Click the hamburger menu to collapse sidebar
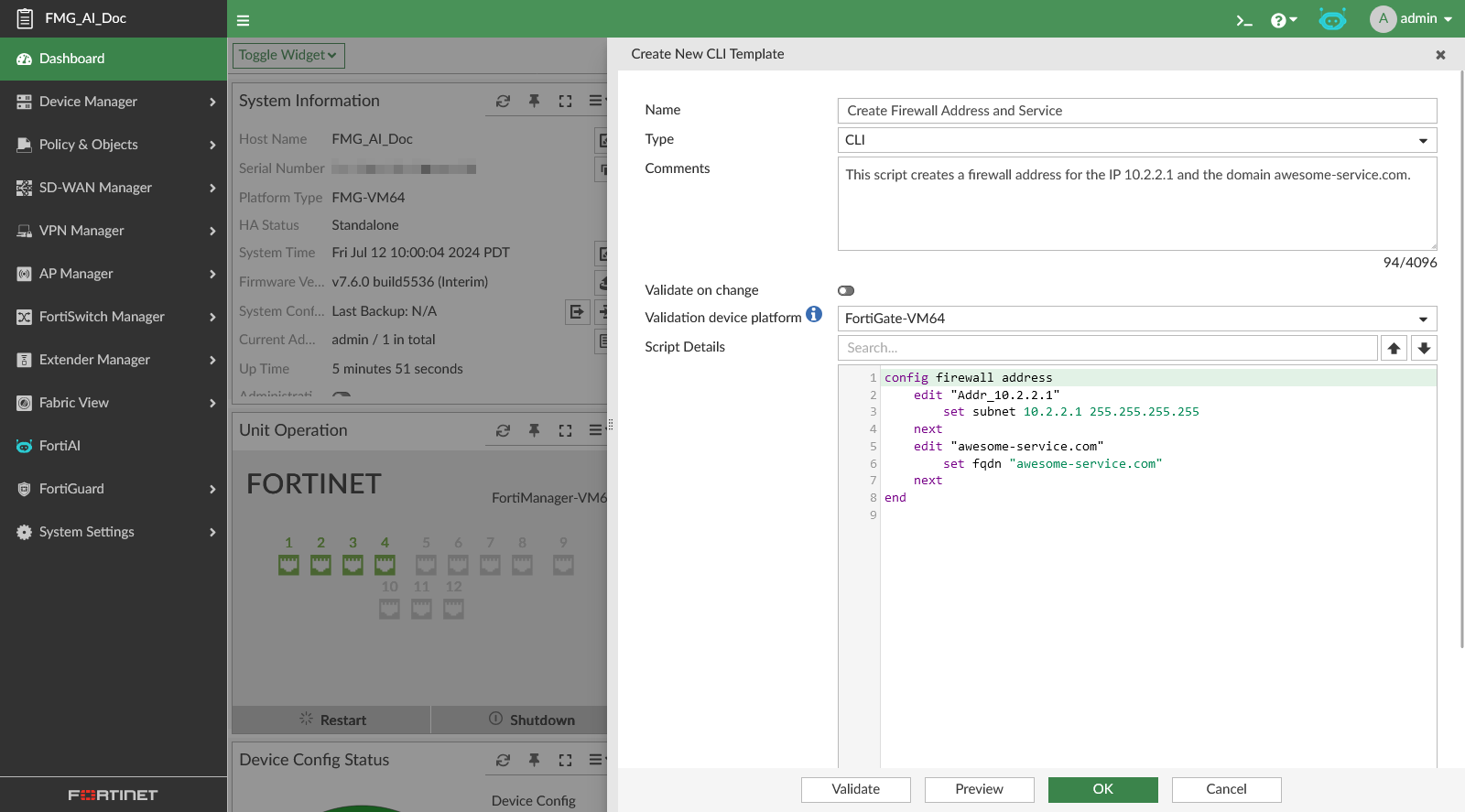This screenshot has width=1465, height=812. 243,20
